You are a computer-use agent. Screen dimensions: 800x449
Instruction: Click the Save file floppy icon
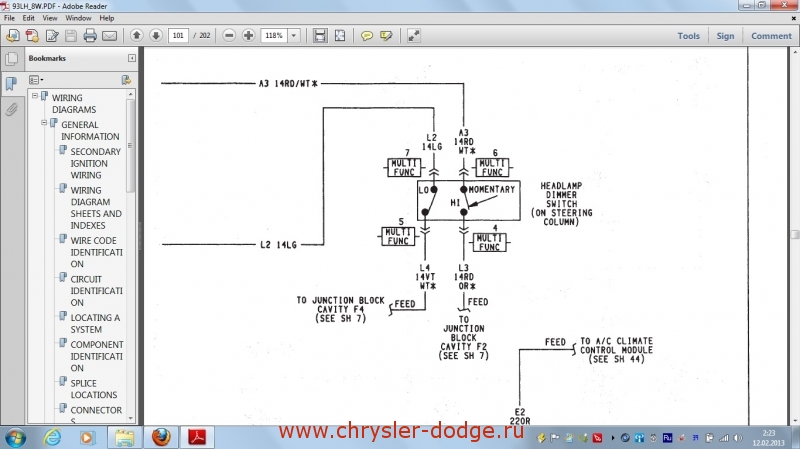click(71, 36)
